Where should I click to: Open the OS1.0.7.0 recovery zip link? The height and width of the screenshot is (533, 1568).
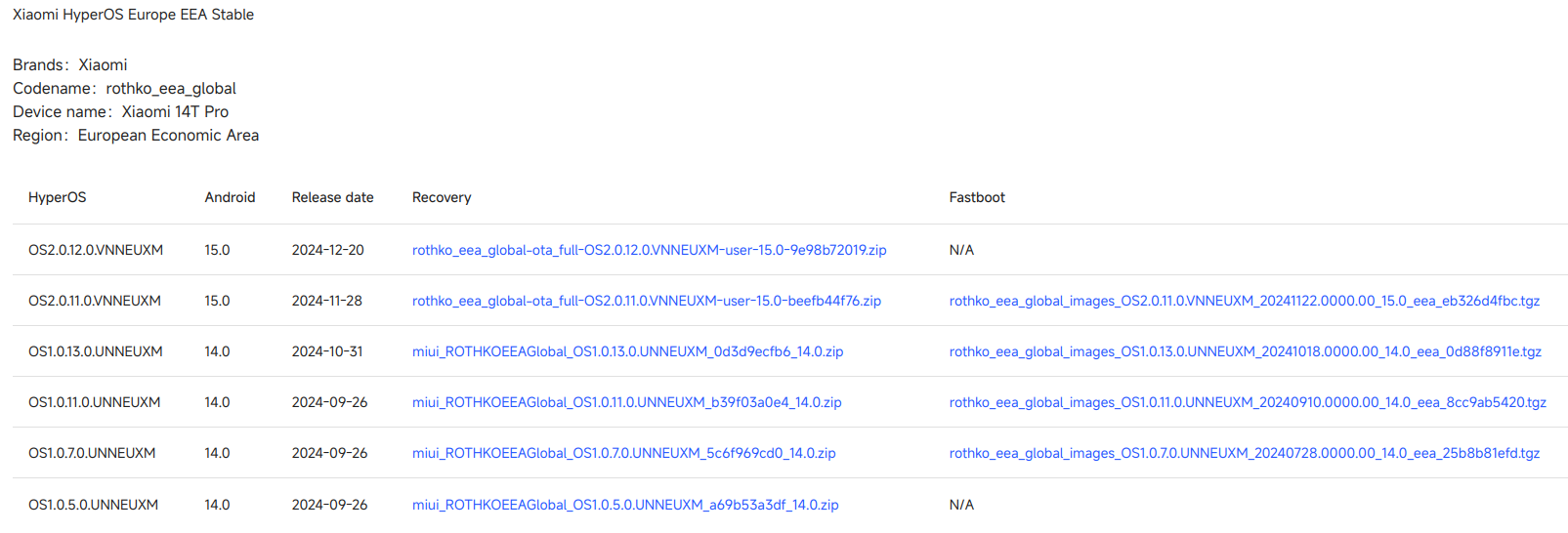pyautogui.click(x=623, y=453)
